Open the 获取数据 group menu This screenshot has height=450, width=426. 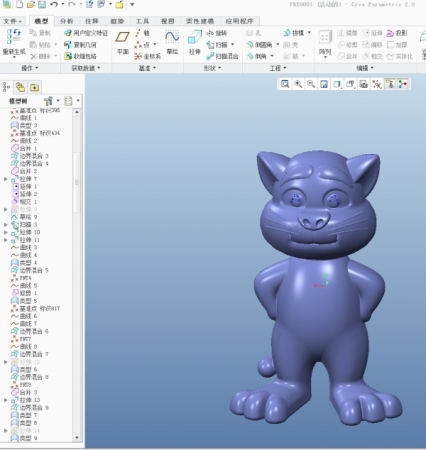click(x=86, y=68)
